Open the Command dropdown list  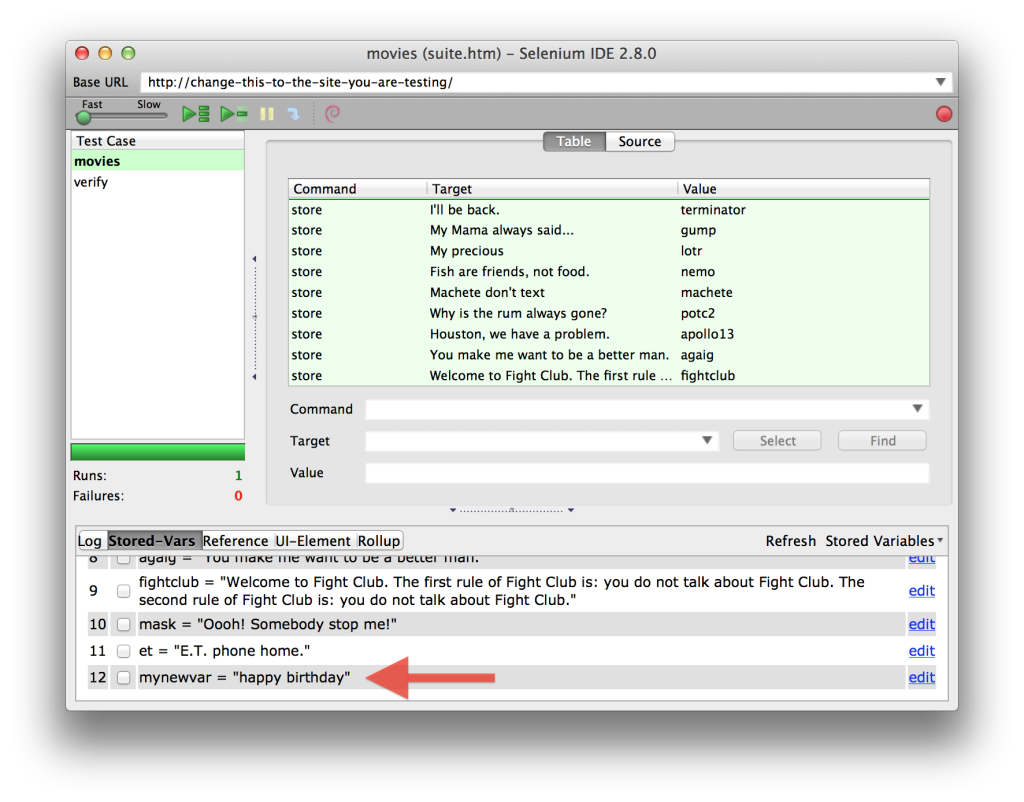click(x=918, y=409)
